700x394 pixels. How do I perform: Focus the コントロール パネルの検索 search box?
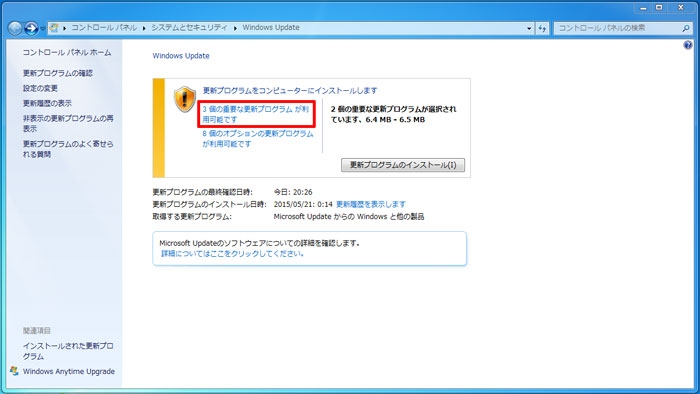[618, 28]
